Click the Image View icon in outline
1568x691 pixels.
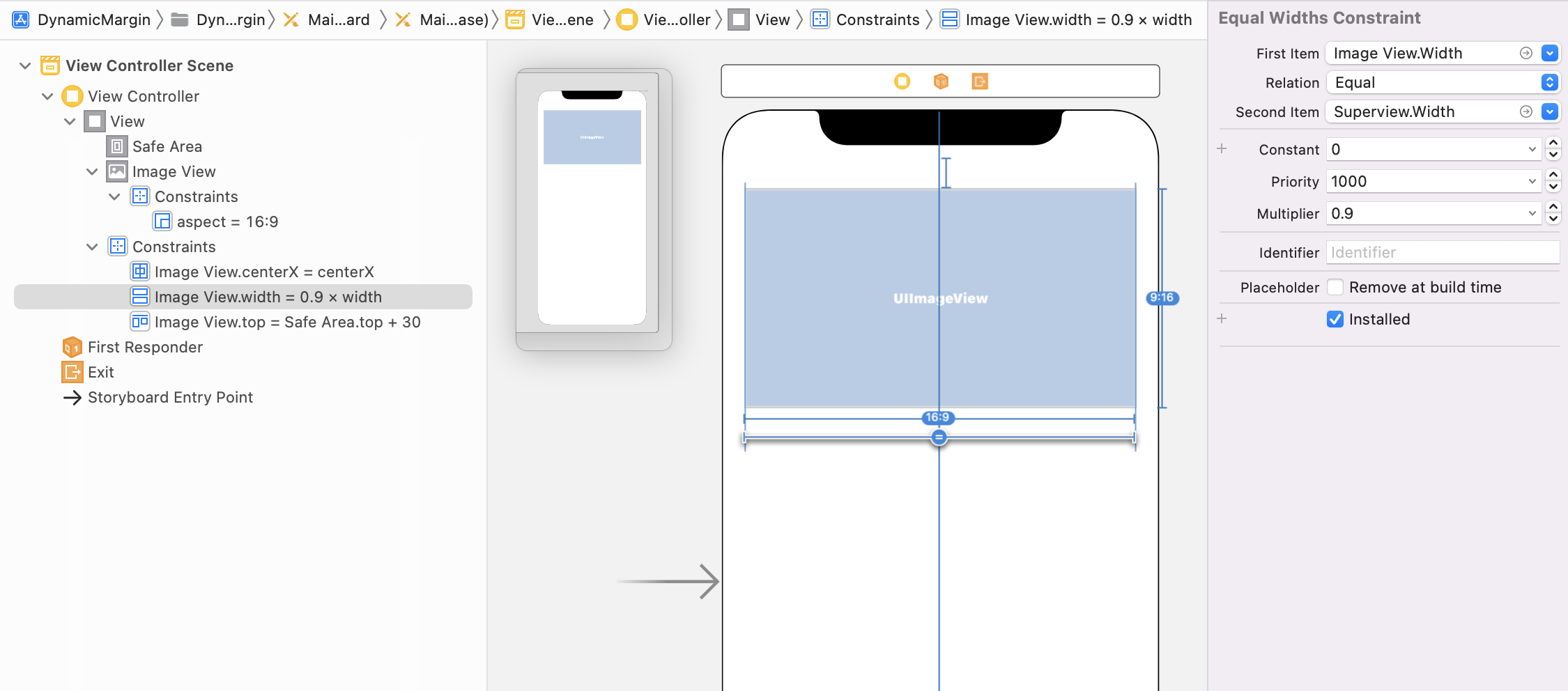click(x=117, y=171)
